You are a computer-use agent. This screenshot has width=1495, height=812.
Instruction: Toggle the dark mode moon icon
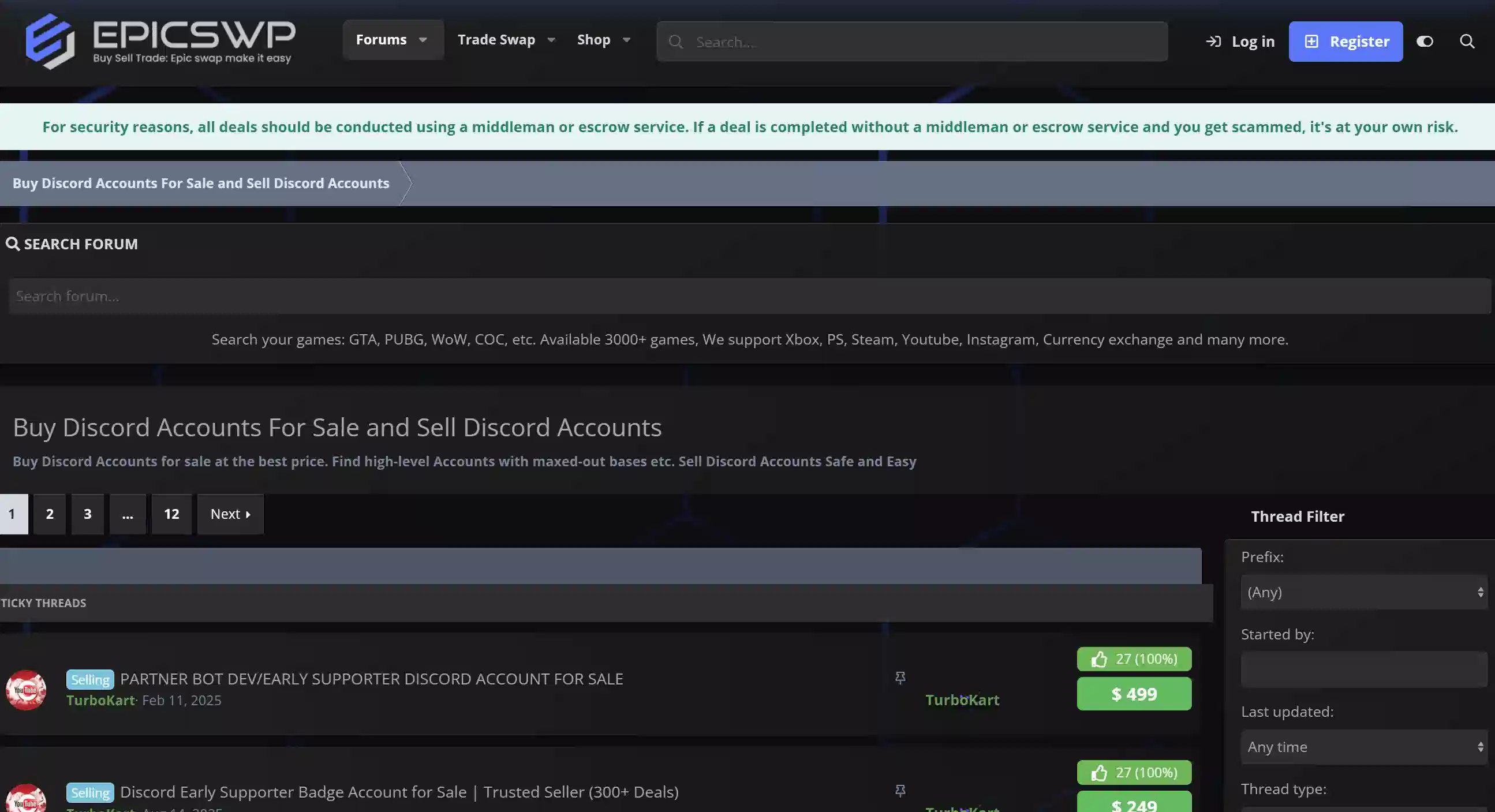tap(1425, 41)
